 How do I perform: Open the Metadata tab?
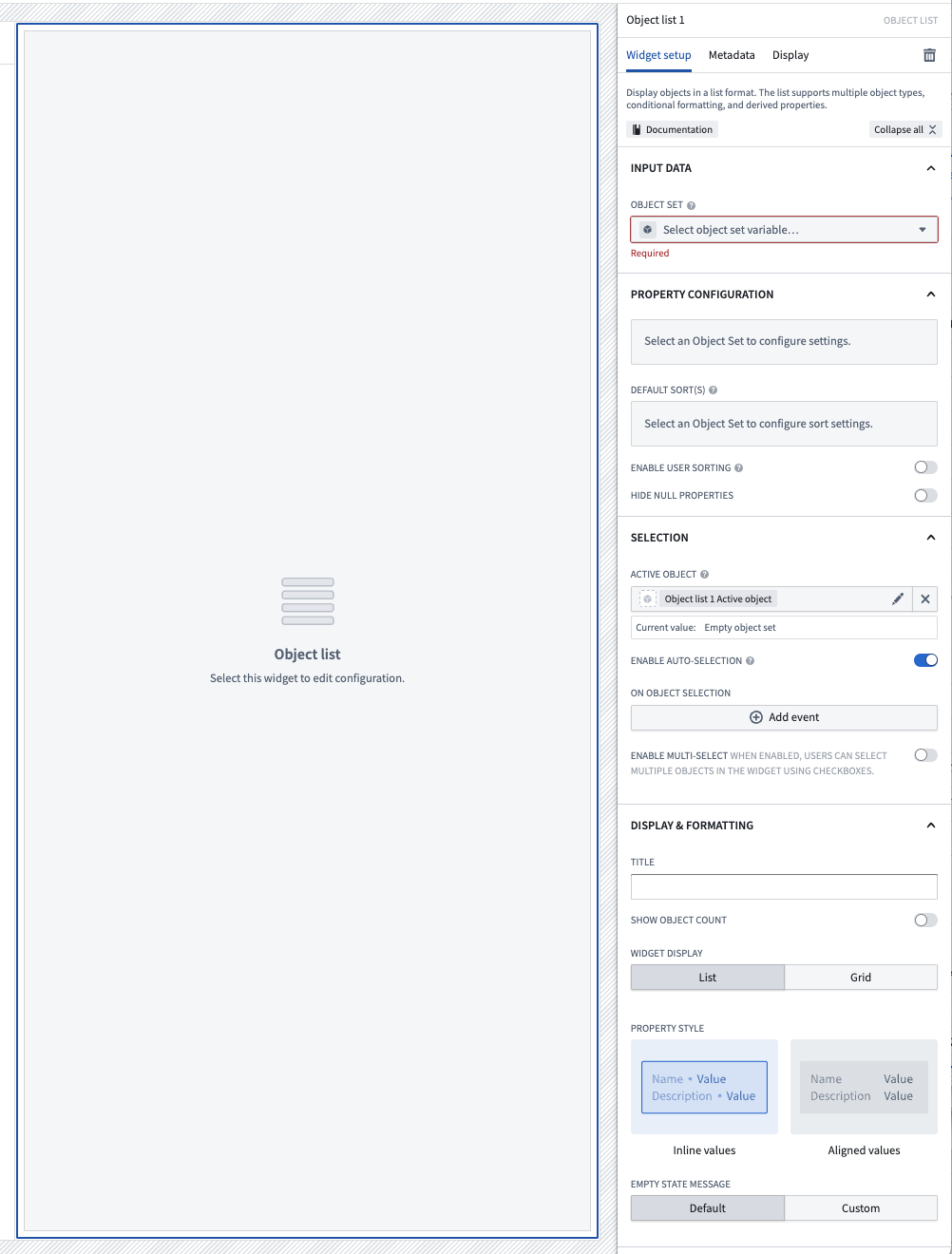click(x=732, y=55)
